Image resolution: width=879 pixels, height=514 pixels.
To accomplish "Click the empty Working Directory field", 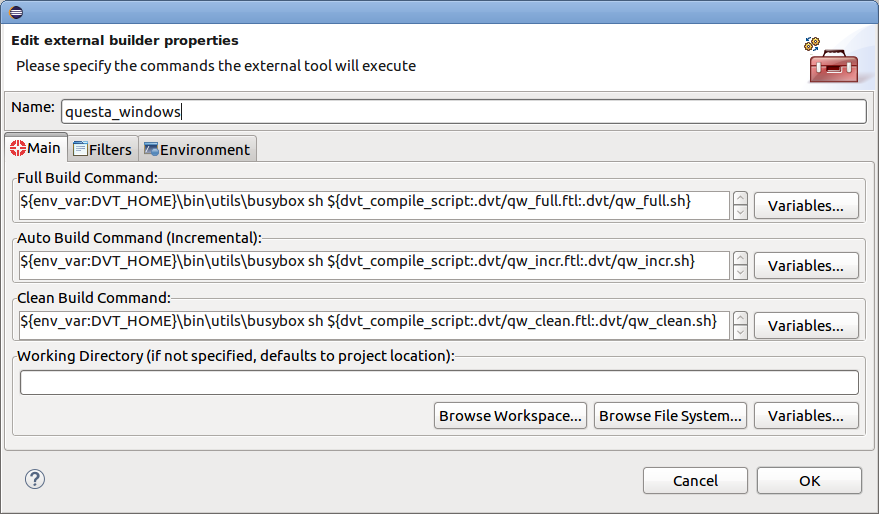I will coord(440,382).
